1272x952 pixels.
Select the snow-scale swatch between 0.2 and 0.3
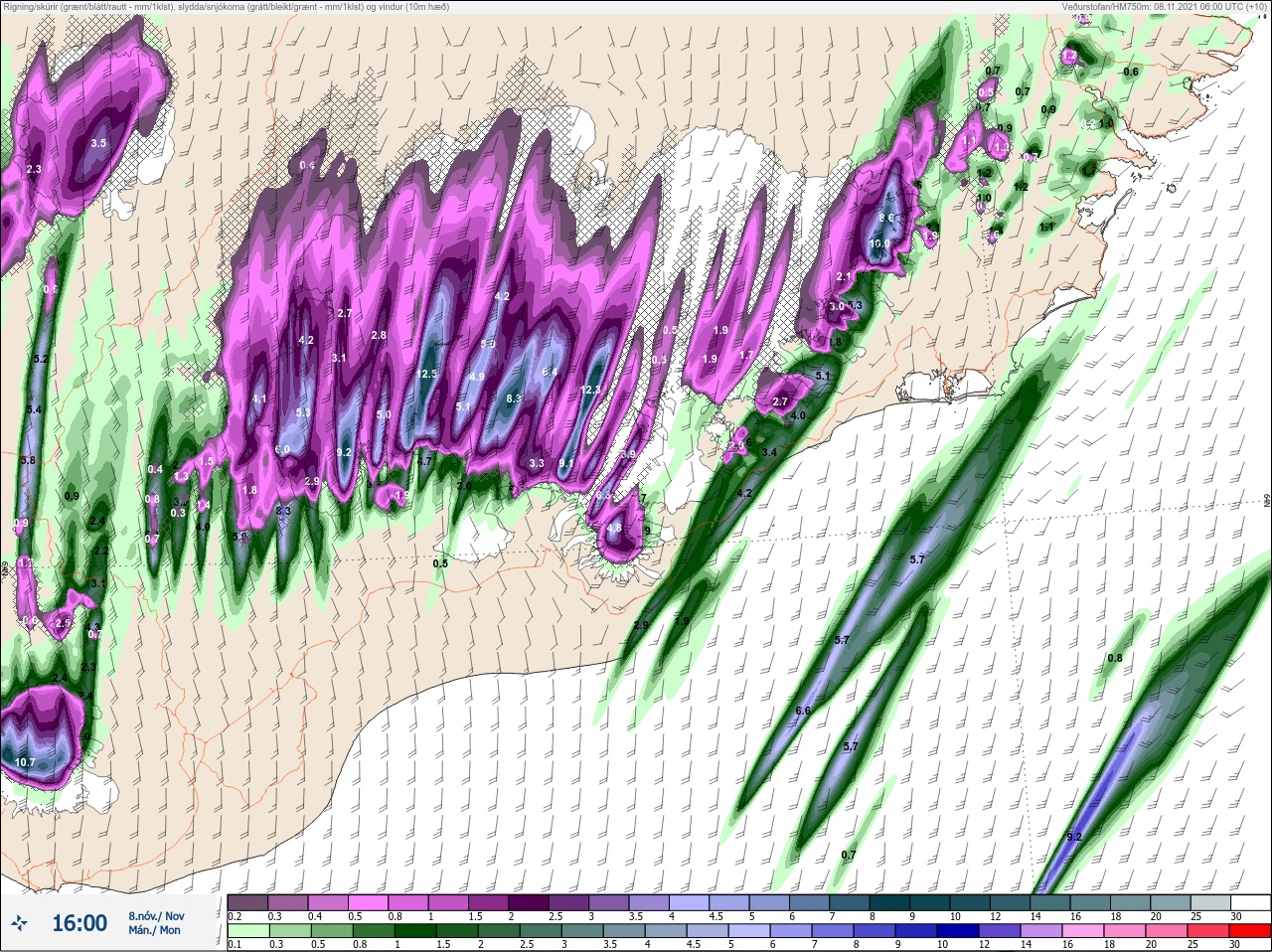click(x=248, y=902)
